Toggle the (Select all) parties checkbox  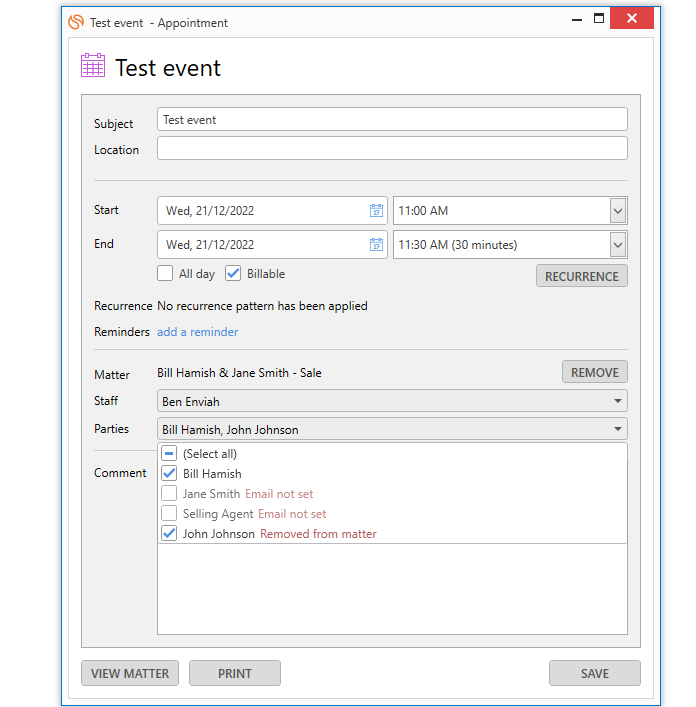click(x=169, y=453)
